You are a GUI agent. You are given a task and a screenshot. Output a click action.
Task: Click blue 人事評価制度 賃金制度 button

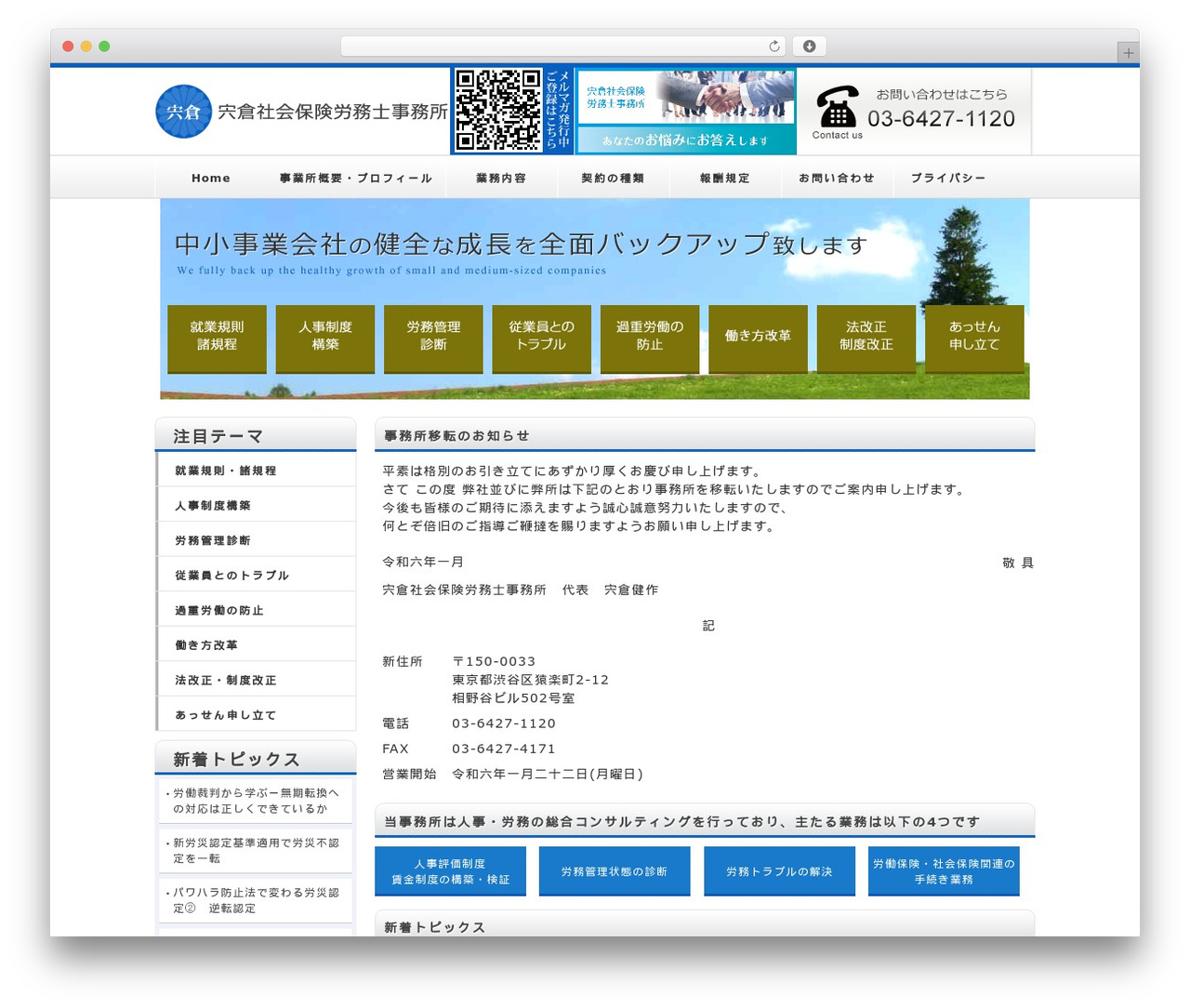tap(450, 871)
